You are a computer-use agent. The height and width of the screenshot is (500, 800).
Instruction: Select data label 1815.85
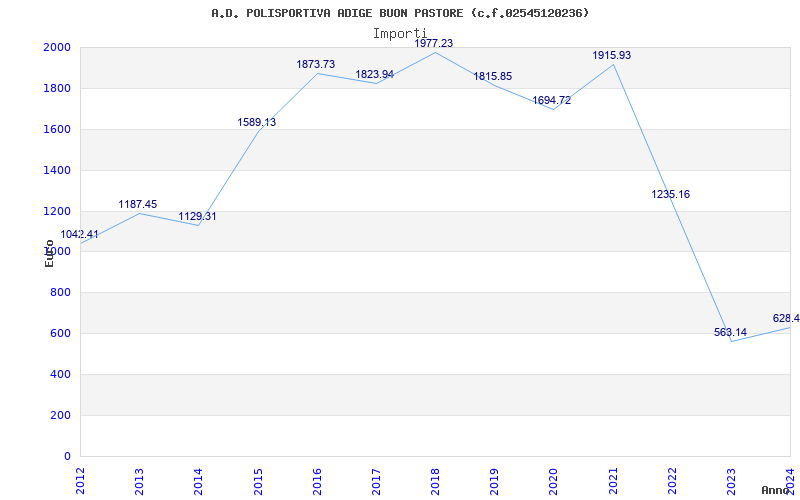pyautogui.click(x=493, y=77)
